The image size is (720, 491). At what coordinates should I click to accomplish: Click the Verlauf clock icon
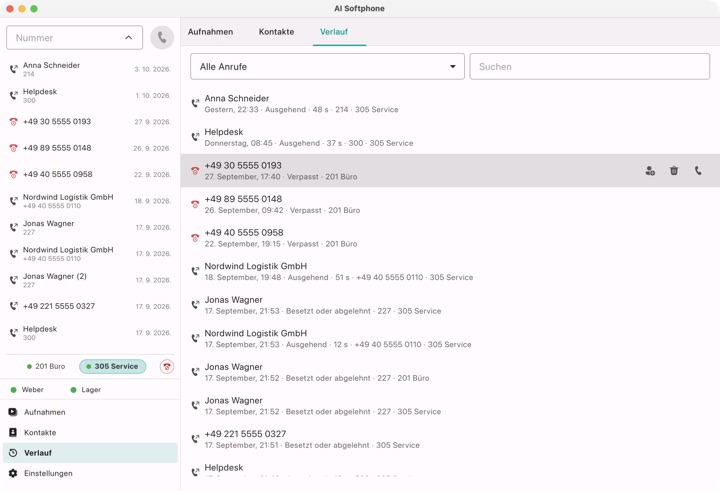(13, 453)
